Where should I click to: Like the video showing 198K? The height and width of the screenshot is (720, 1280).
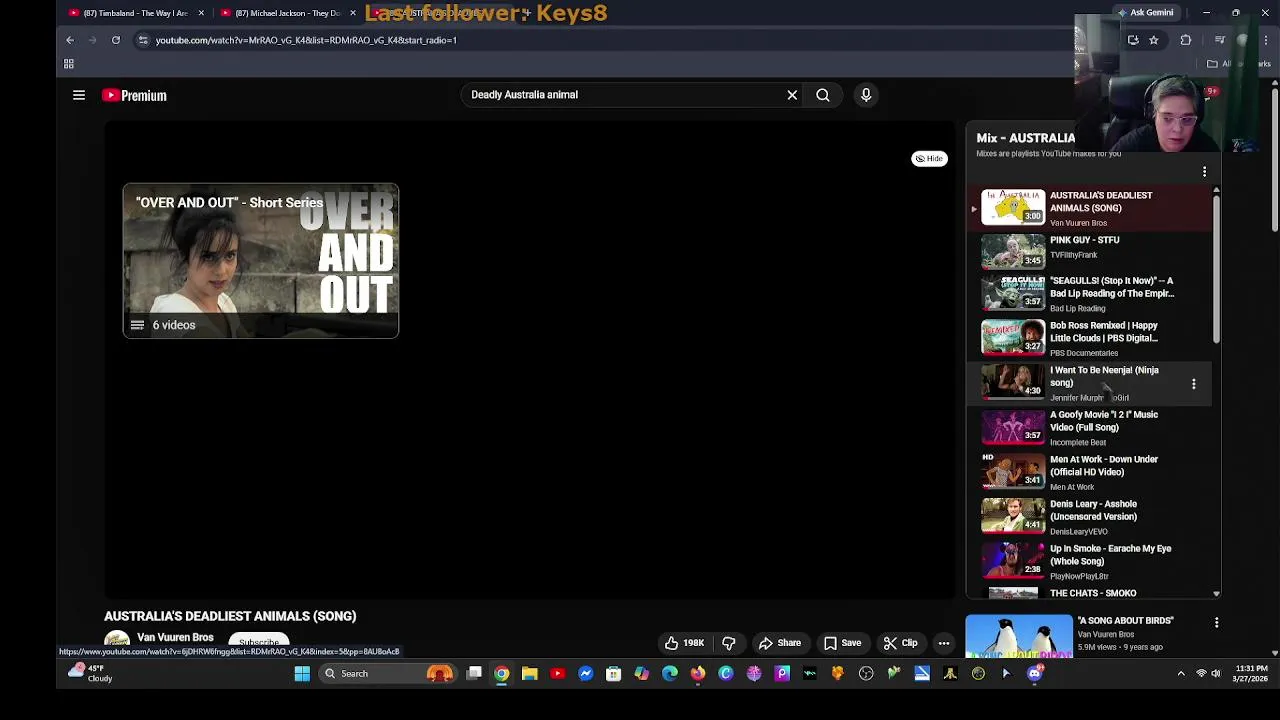click(685, 643)
